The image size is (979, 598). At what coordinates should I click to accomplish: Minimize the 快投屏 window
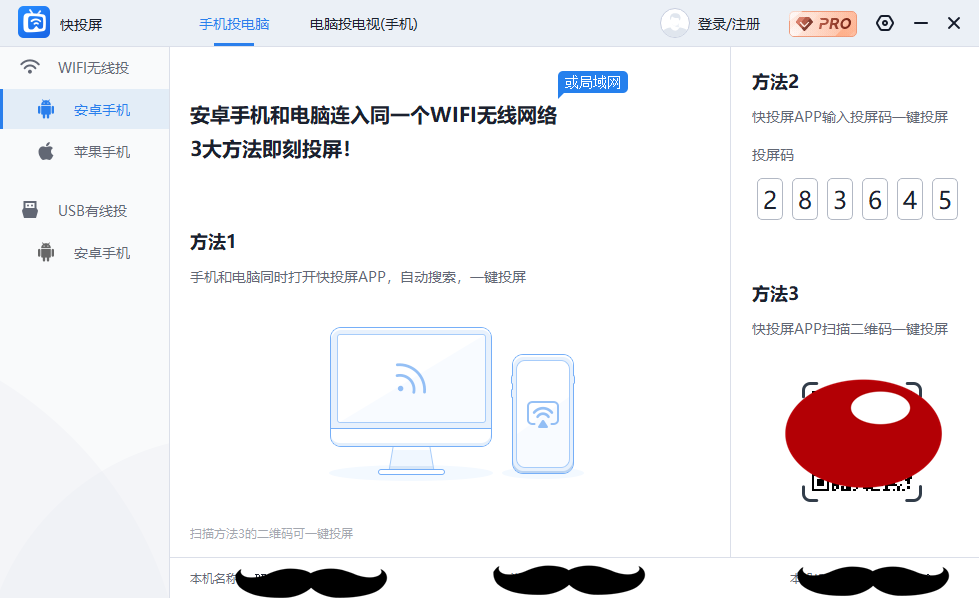coord(920,23)
